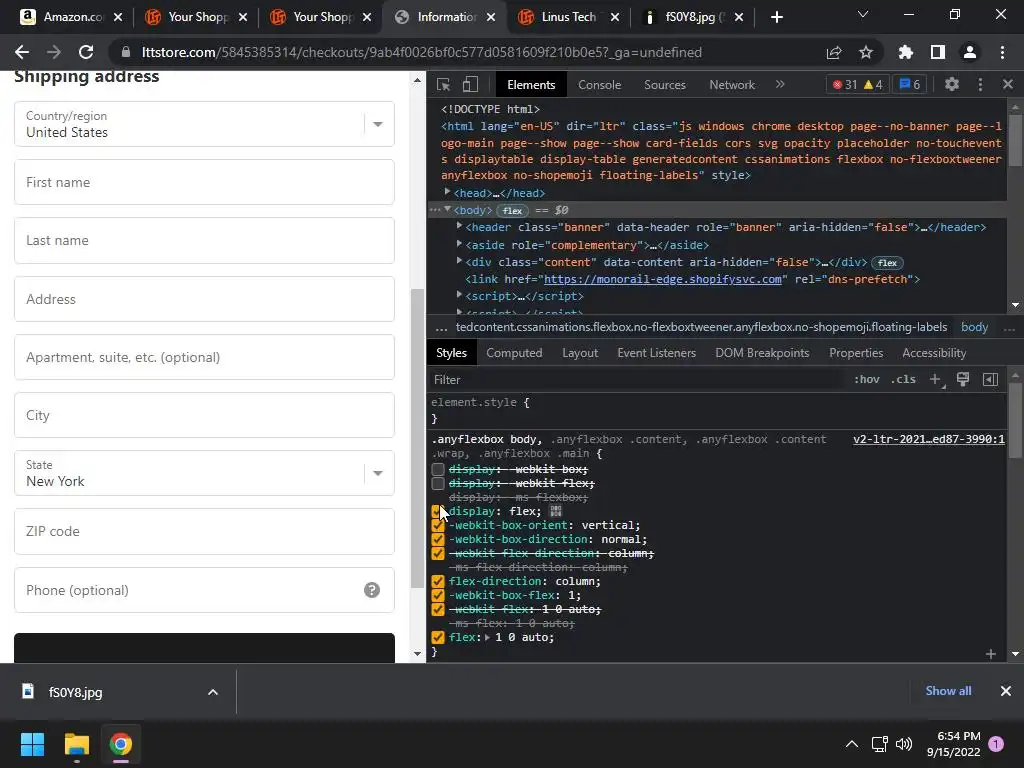This screenshot has width=1024, height=768.
Task: Enable the display -webkit-box property checkbox
Action: click(438, 470)
